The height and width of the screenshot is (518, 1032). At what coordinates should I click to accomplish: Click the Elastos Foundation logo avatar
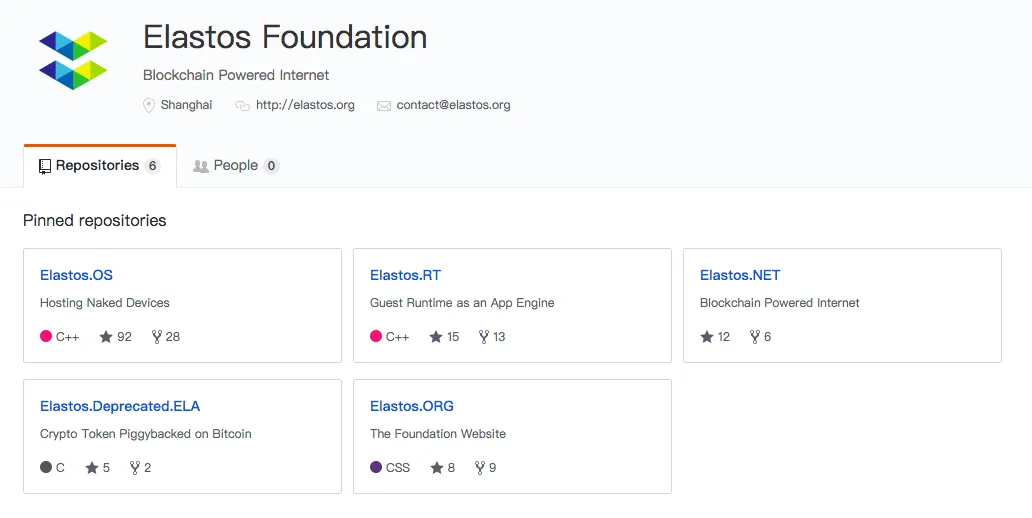tap(73, 60)
